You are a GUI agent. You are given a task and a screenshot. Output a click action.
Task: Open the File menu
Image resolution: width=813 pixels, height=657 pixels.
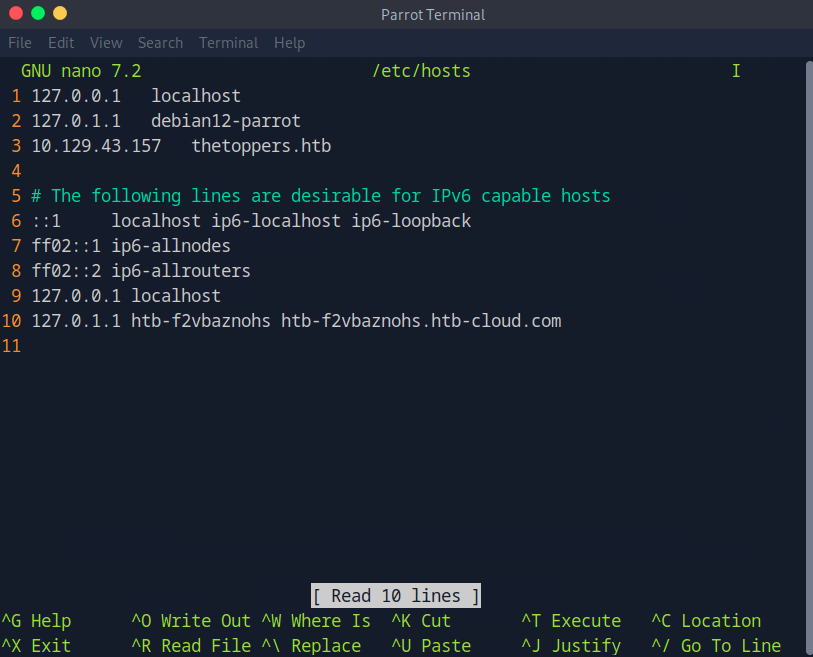(20, 43)
